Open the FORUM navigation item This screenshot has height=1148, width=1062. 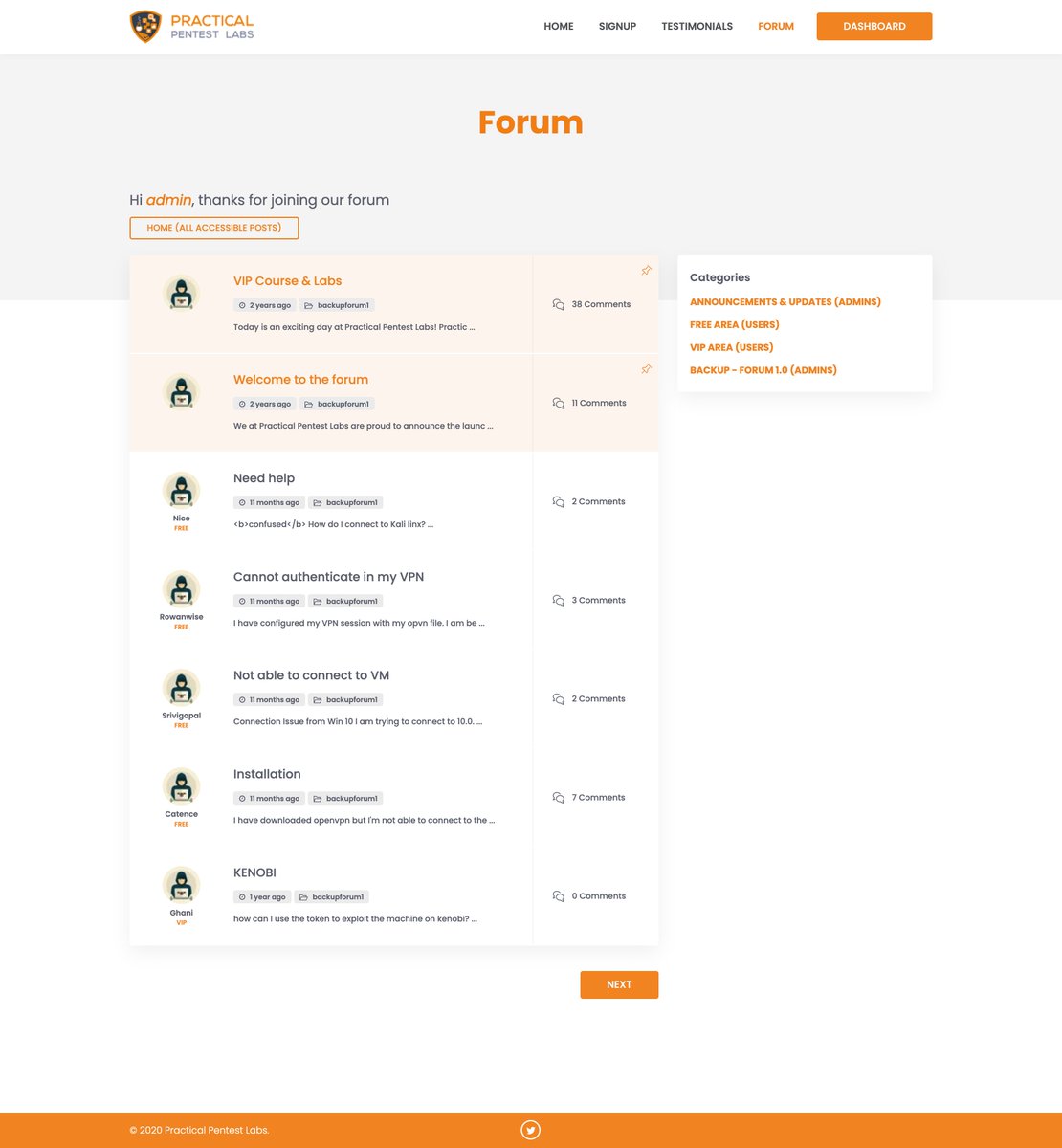click(x=776, y=27)
